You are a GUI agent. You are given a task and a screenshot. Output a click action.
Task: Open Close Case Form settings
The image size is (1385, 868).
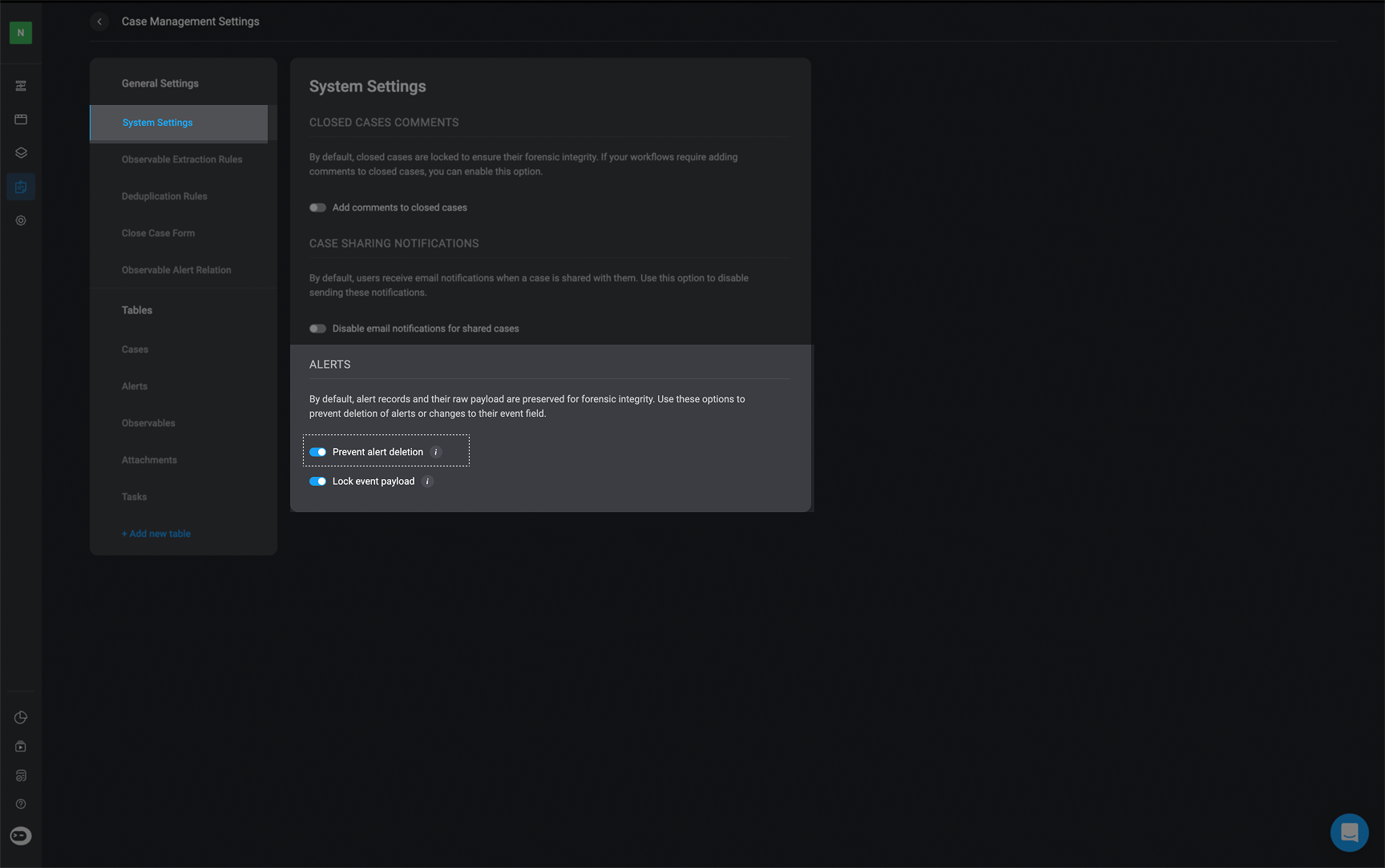pyautogui.click(x=158, y=233)
